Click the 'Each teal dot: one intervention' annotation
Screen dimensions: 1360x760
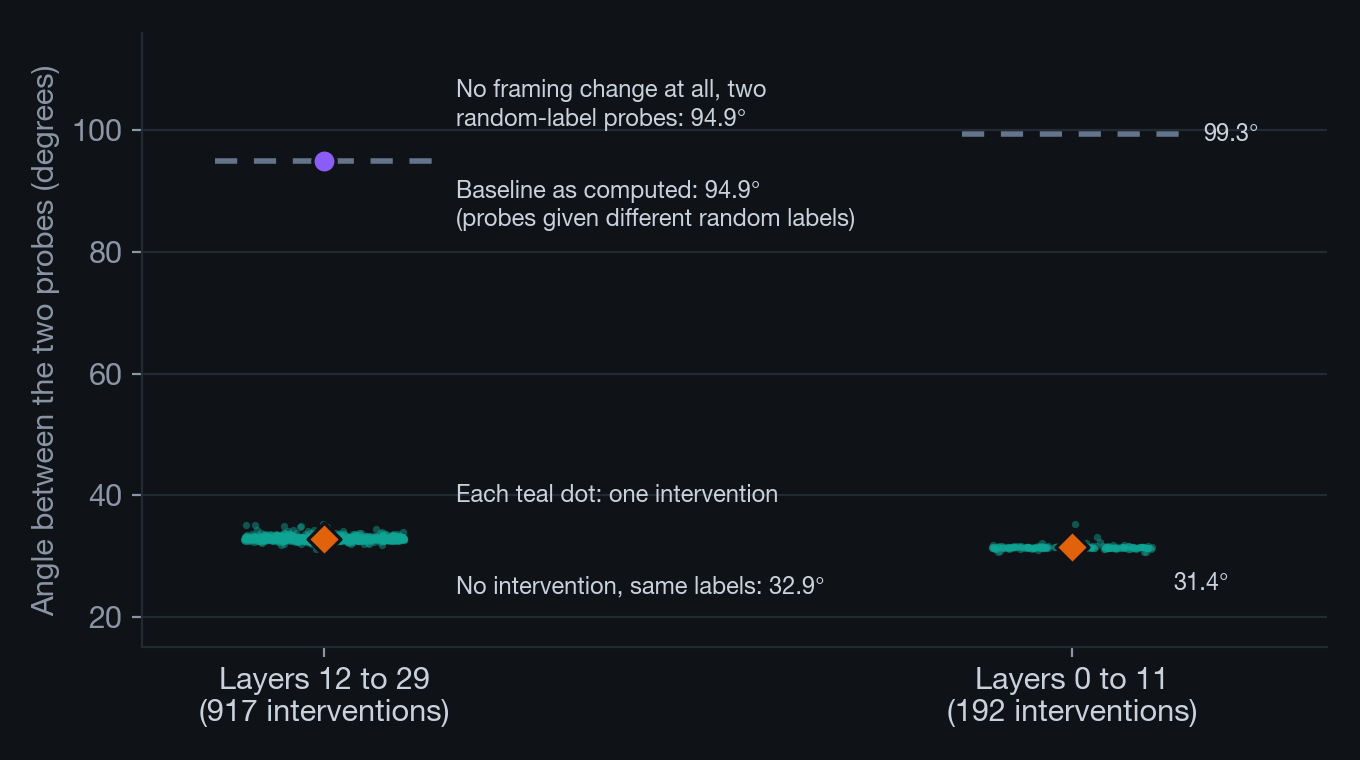click(617, 494)
